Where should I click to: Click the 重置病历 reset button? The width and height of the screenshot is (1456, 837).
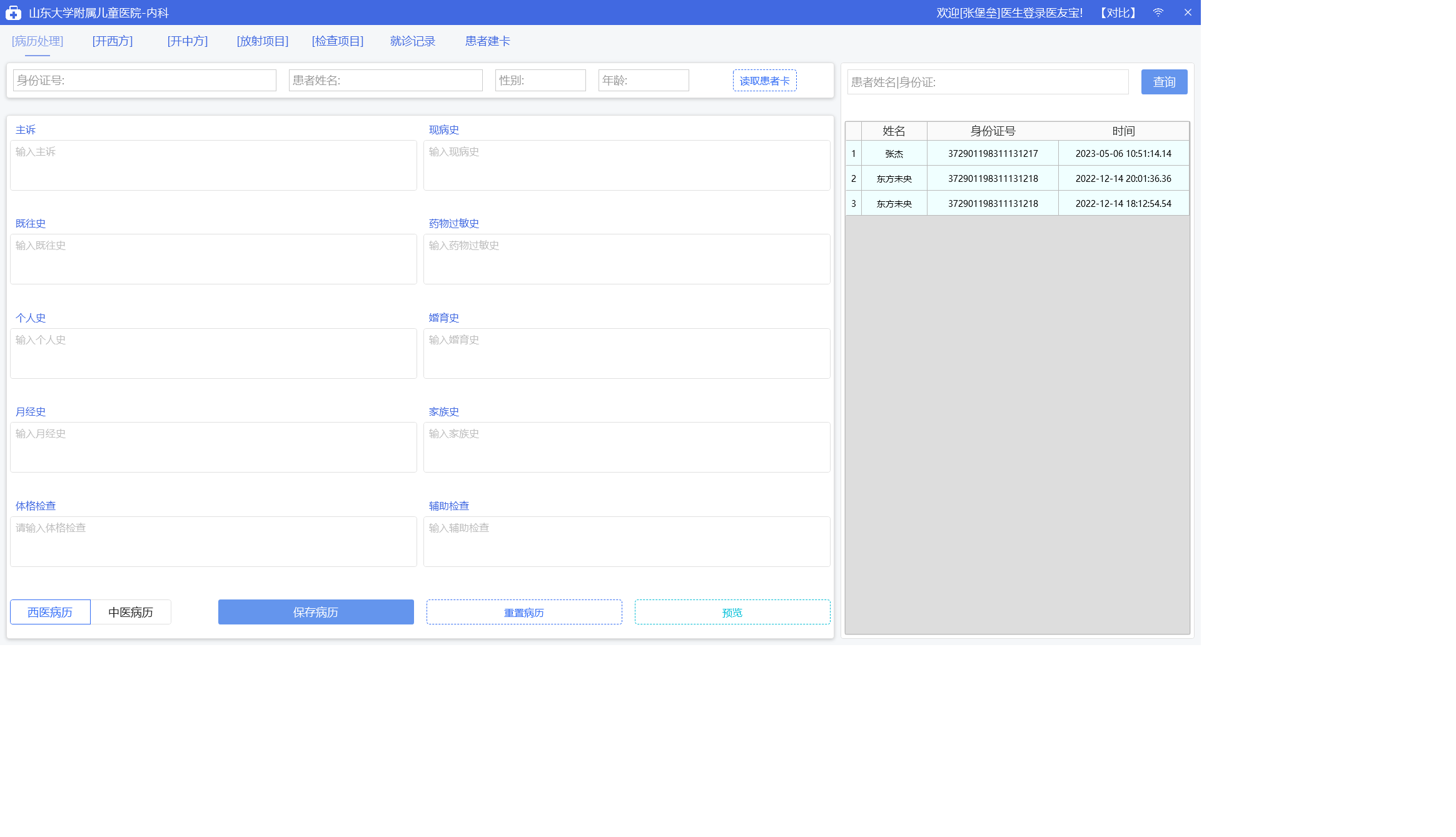(x=524, y=612)
